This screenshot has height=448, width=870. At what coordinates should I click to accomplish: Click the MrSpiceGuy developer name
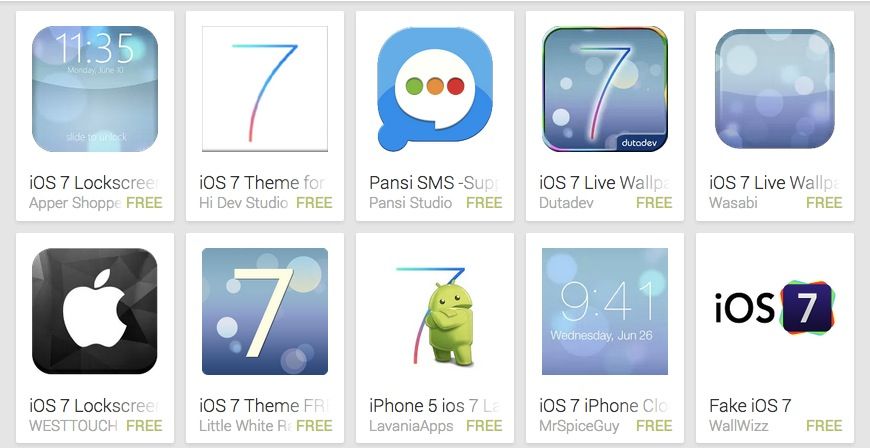579,426
